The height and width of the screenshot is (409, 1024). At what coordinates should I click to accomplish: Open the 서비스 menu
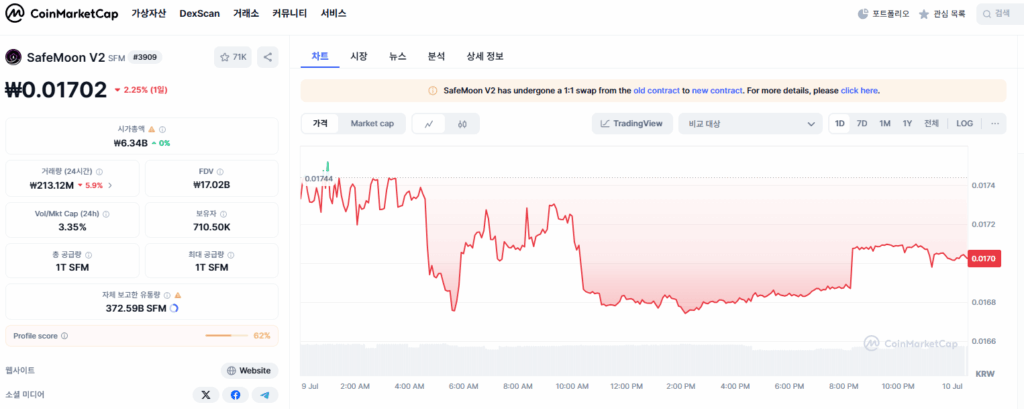pyautogui.click(x=333, y=14)
